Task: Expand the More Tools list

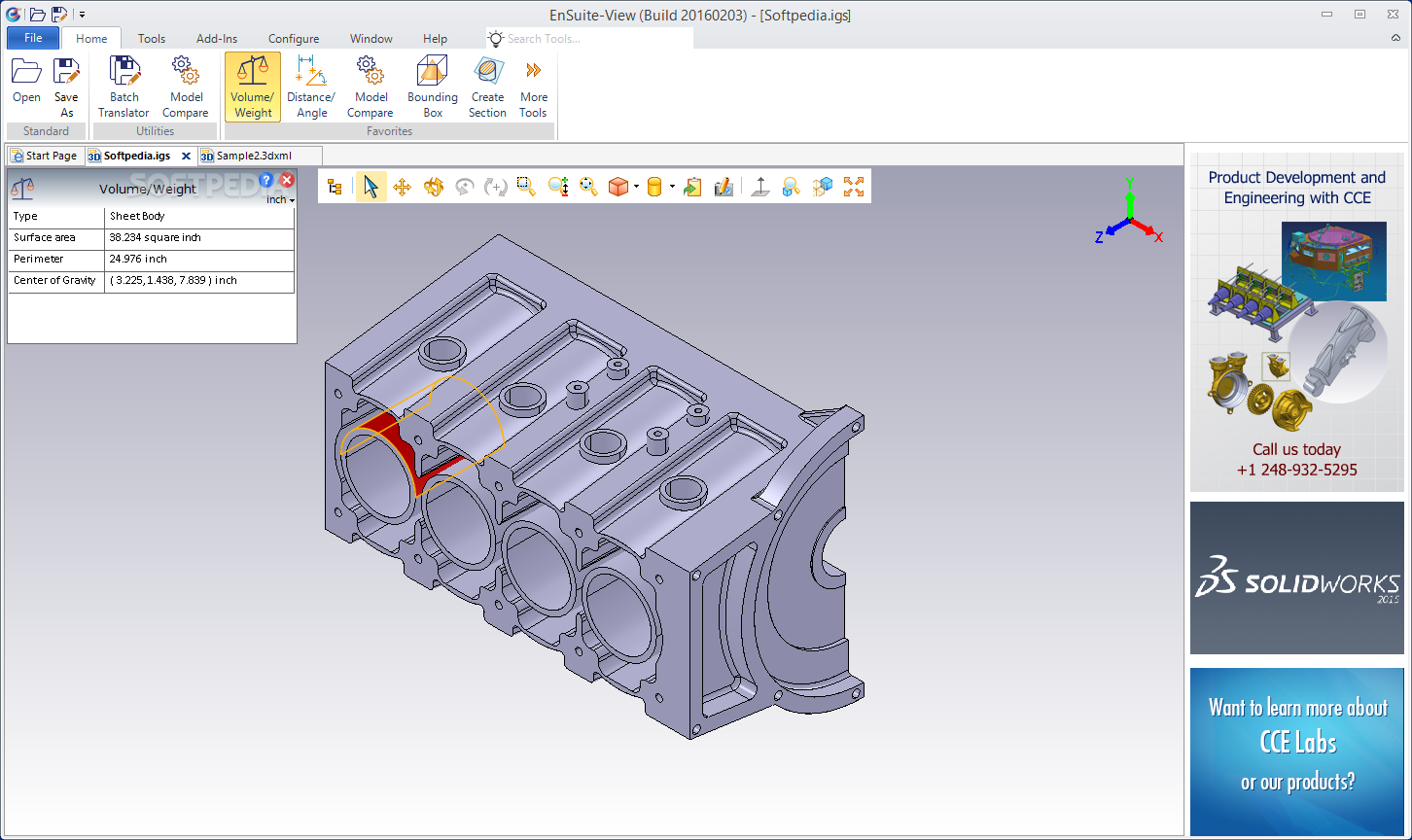Action: (x=534, y=86)
